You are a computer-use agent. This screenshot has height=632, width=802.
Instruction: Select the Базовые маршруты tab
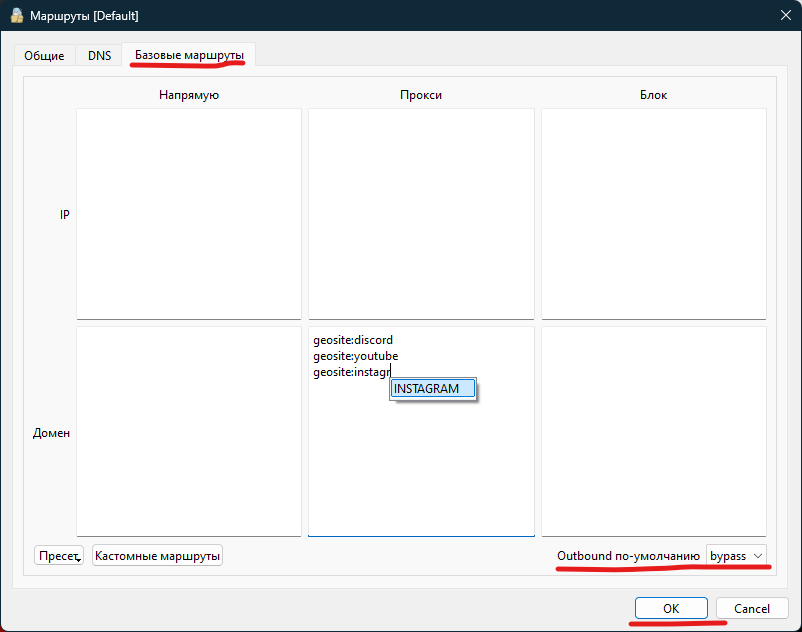[189, 56]
